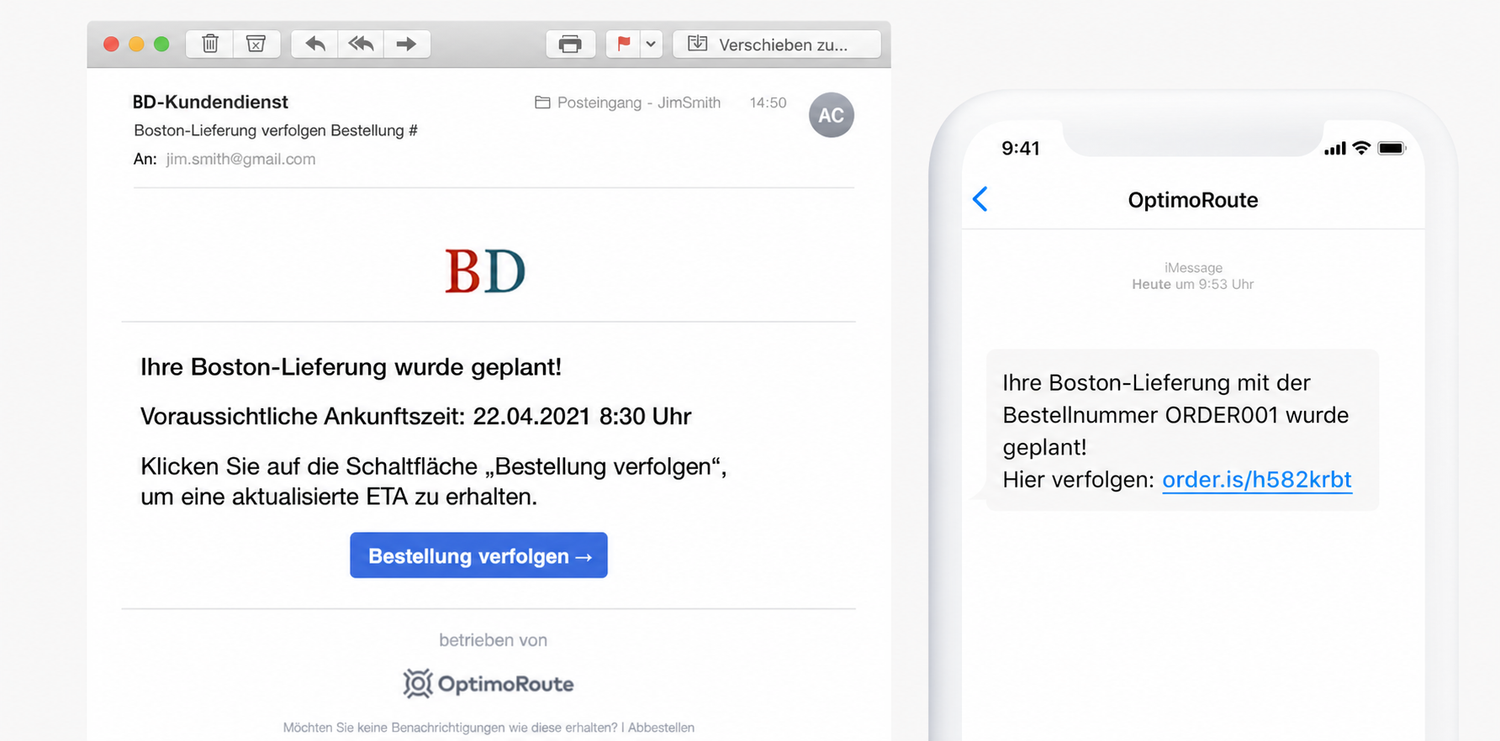This screenshot has height=741, width=1500.
Task: Click the phone's Wi-Fi status icon
Action: click(1361, 148)
